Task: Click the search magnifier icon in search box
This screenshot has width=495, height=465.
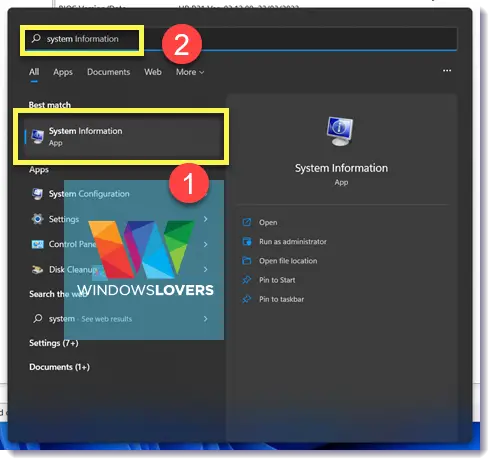Action: pyautogui.click(x=36, y=38)
